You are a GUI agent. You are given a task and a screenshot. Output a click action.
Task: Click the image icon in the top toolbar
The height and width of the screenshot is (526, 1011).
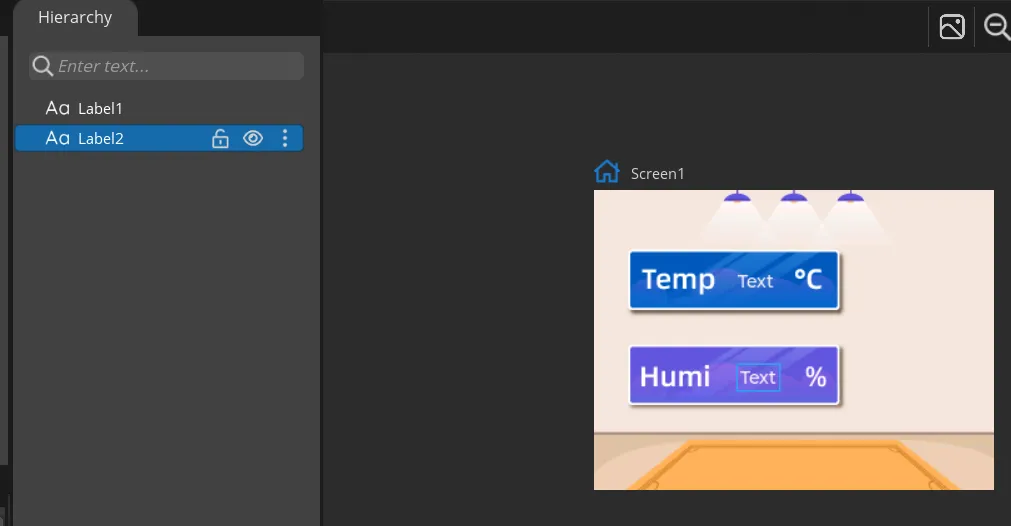(x=952, y=27)
